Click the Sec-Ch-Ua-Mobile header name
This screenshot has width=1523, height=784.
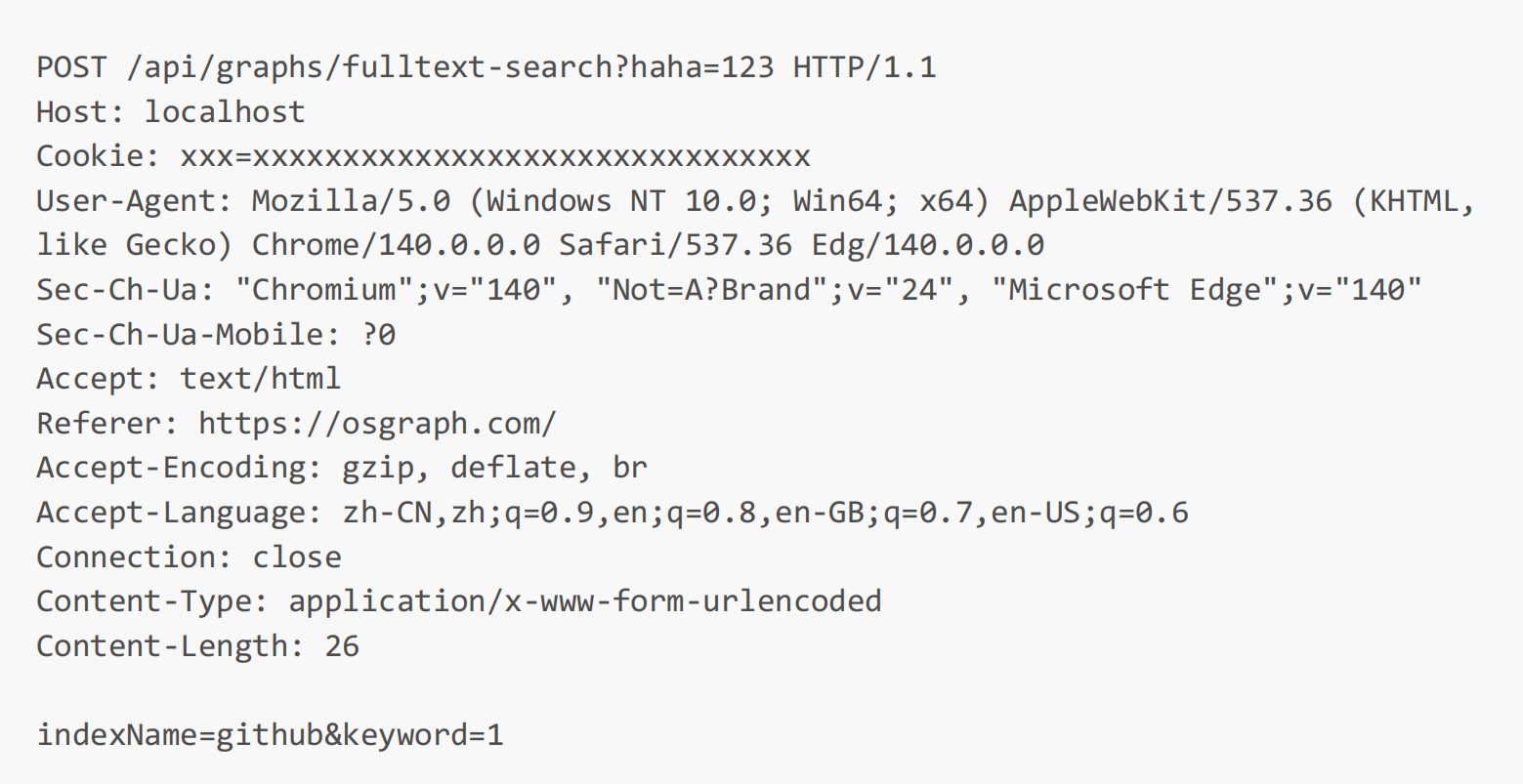(x=180, y=334)
